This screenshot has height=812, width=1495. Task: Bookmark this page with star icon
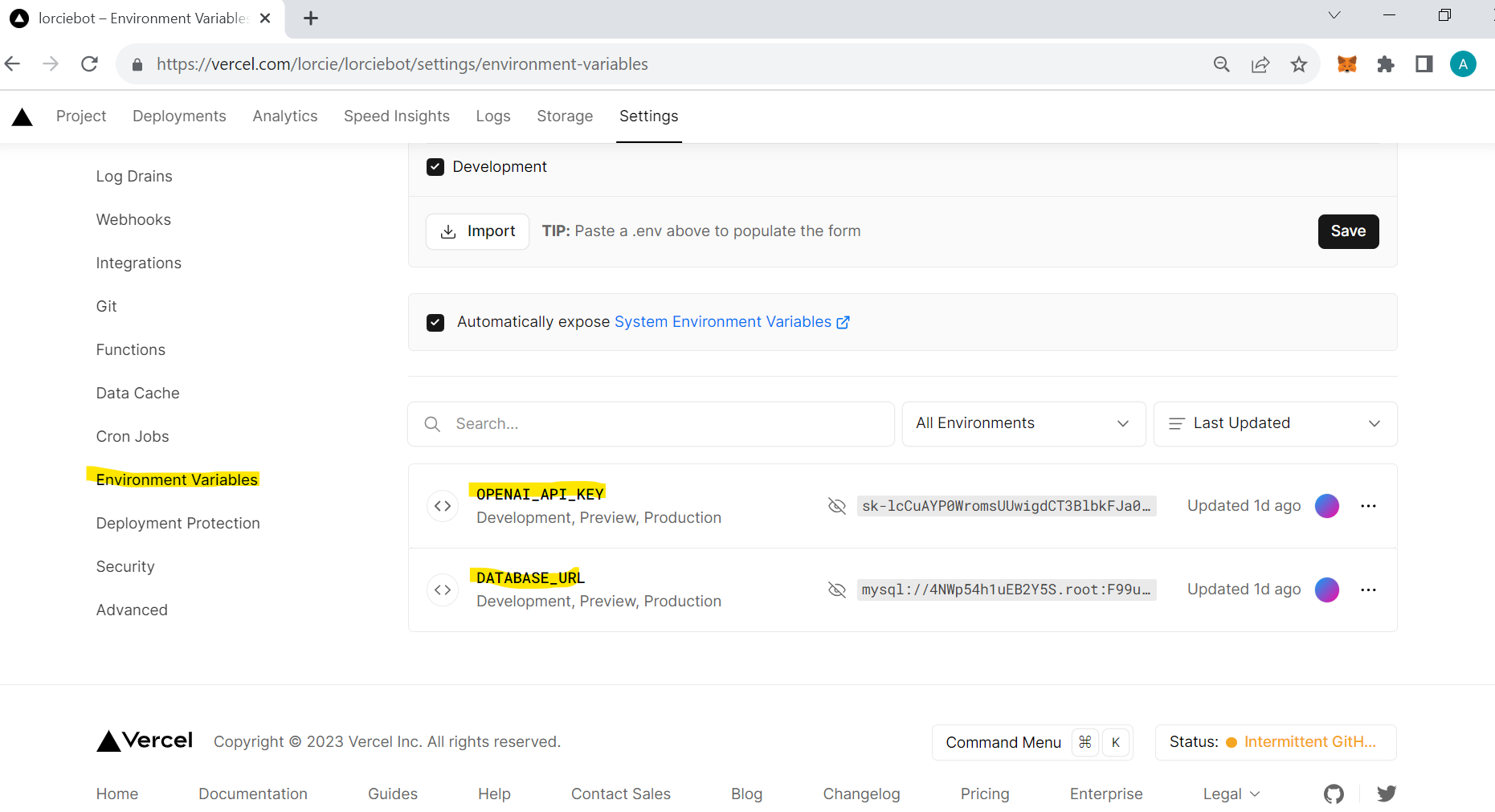point(1298,64)
